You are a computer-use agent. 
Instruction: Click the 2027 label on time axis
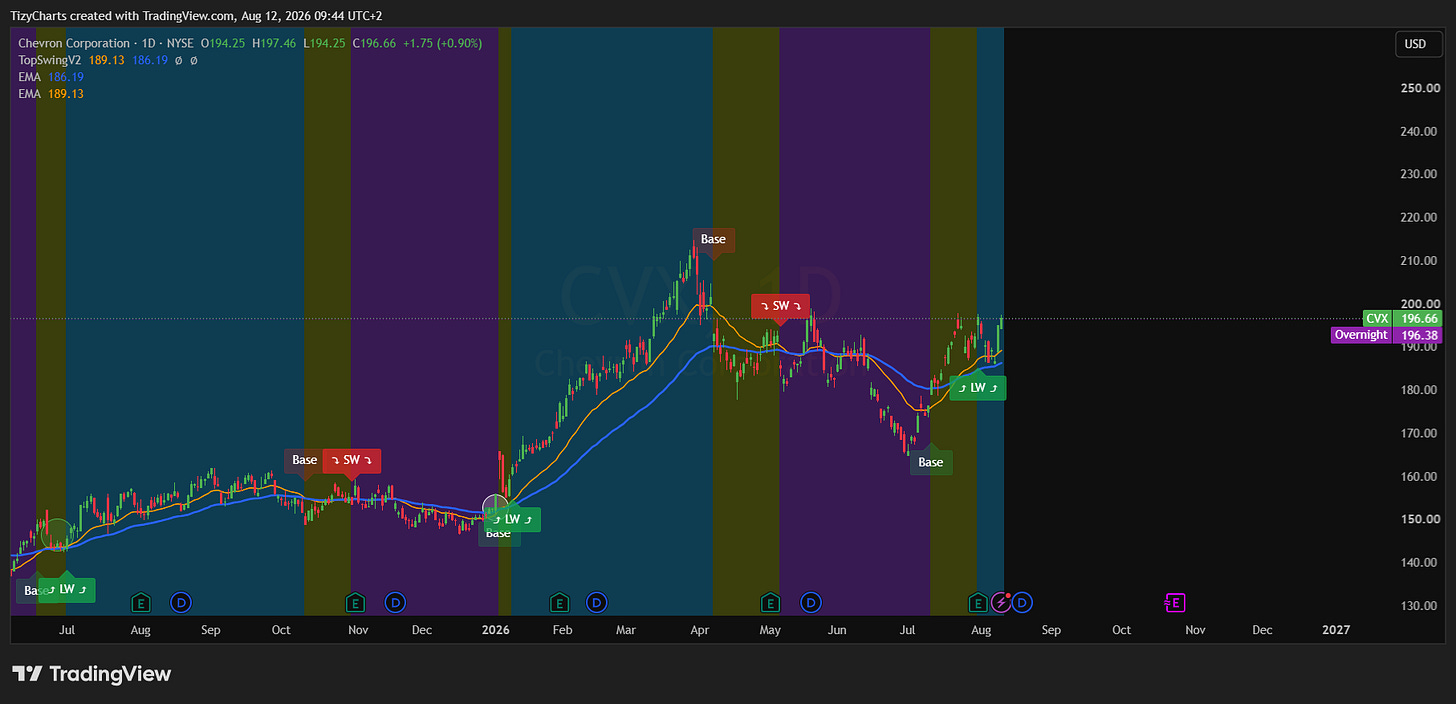click(1336, 630)
